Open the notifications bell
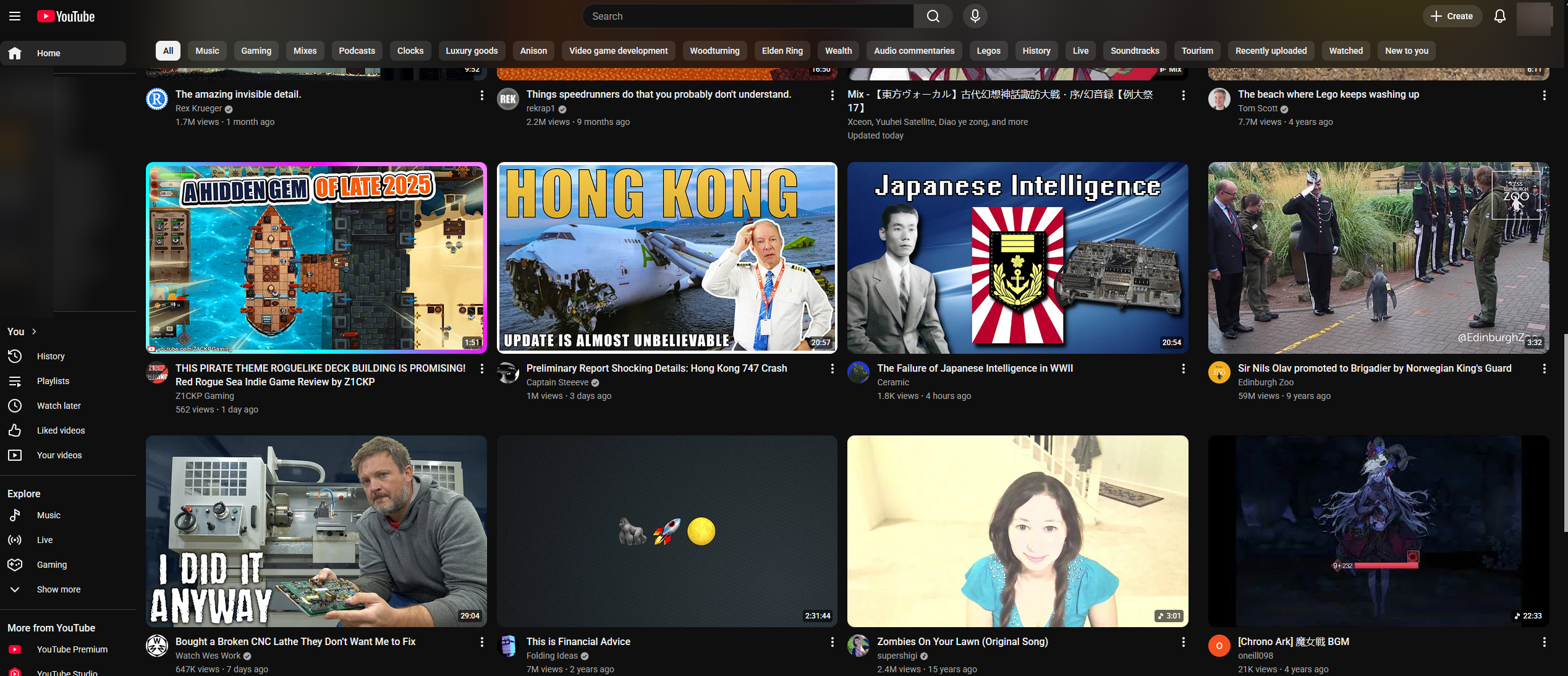Viewport: 1568px width, 676px height. click(x=1500, y=16)
